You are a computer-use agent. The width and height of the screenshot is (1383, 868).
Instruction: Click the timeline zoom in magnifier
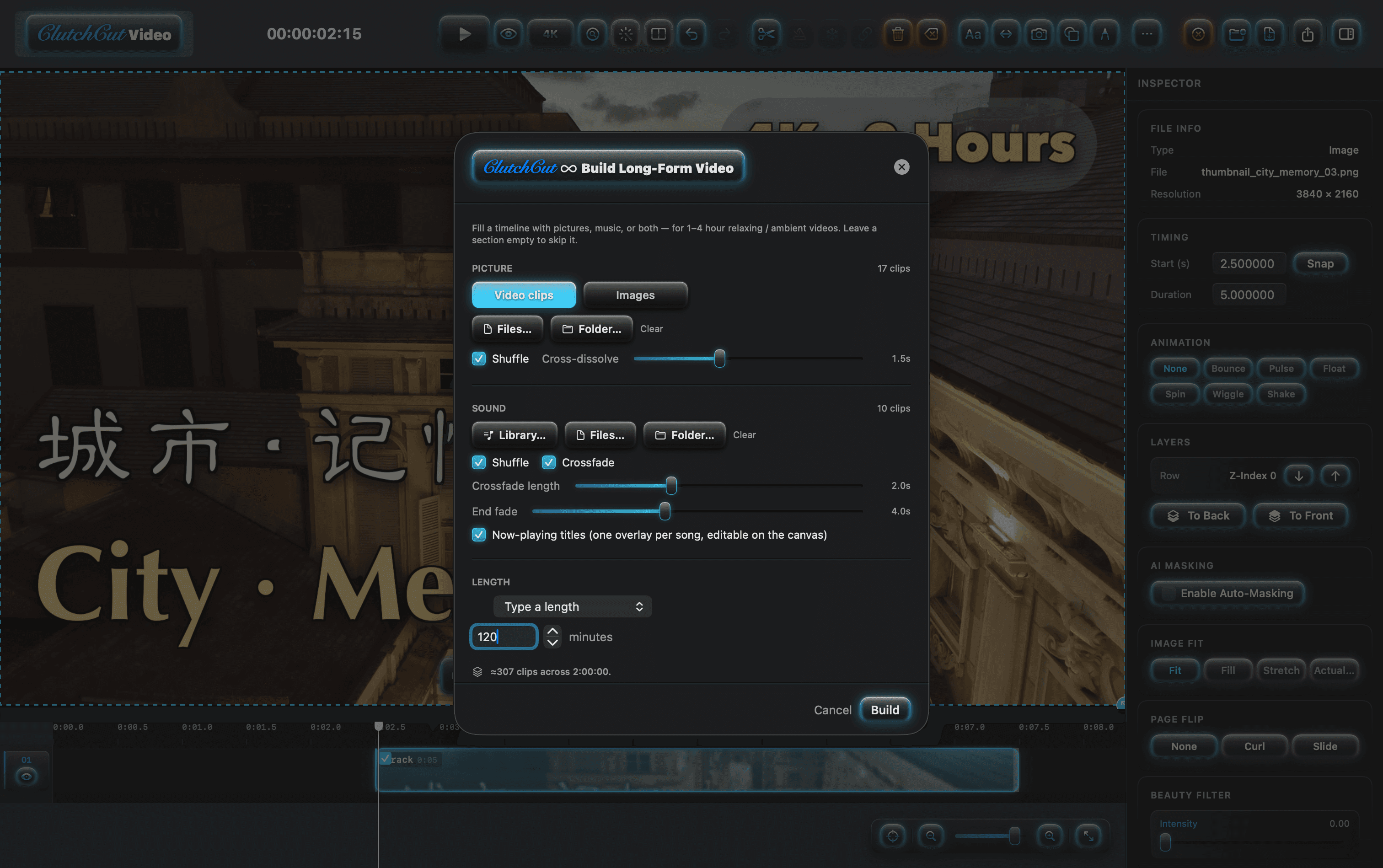point(1050,836)
